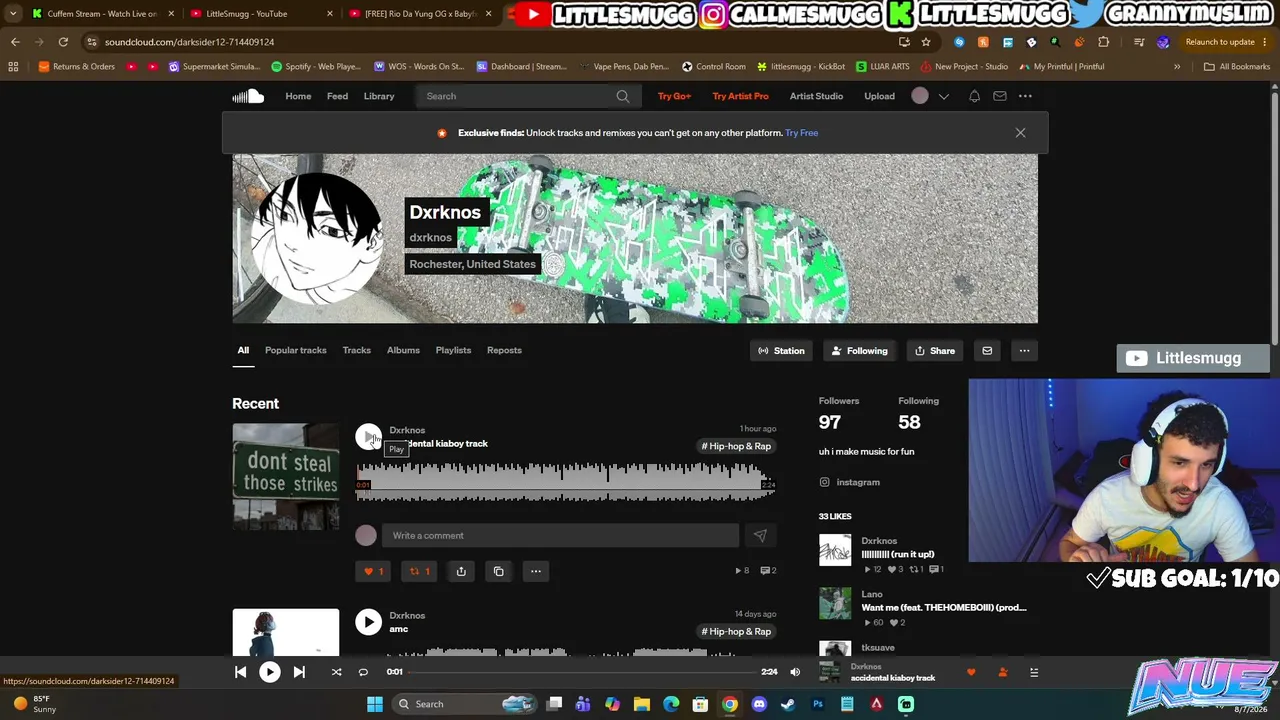Click the Hip-hop & Rap tag on accidental kiaboy track
Image resolution: width=1280 pixels, height=720 pixels.
pos(736,446)
